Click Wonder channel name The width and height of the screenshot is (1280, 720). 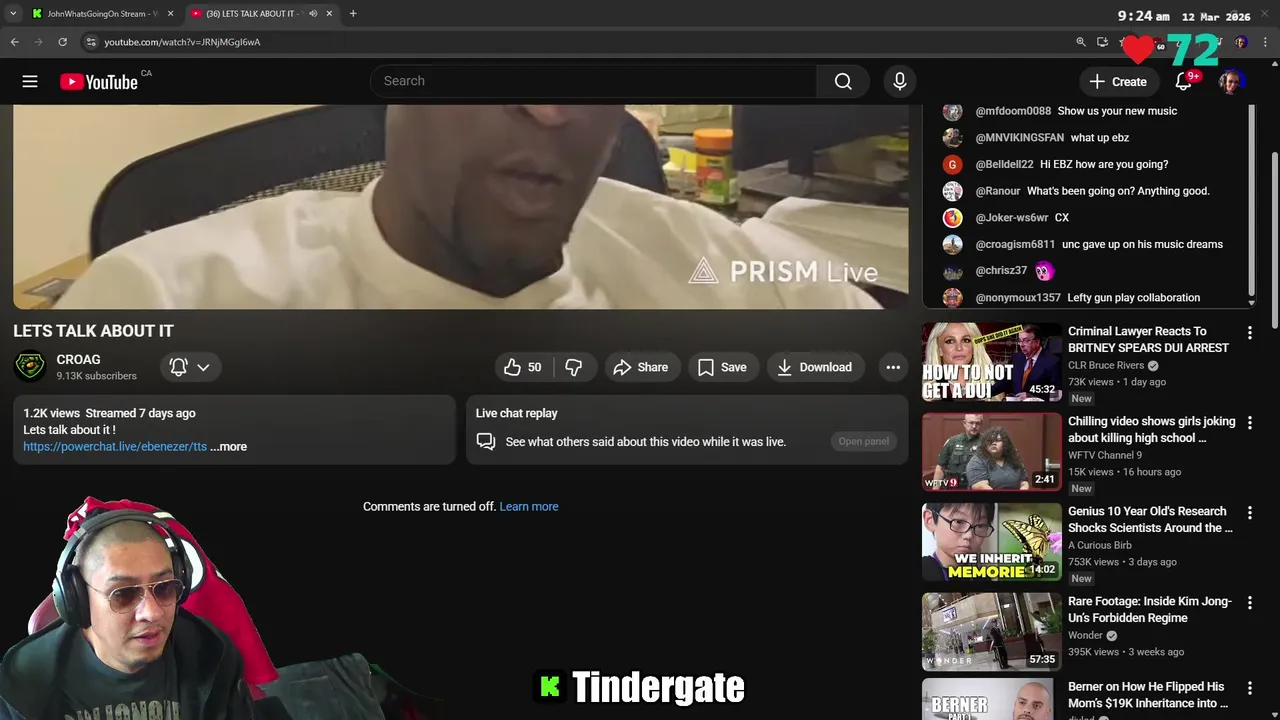1085,636
